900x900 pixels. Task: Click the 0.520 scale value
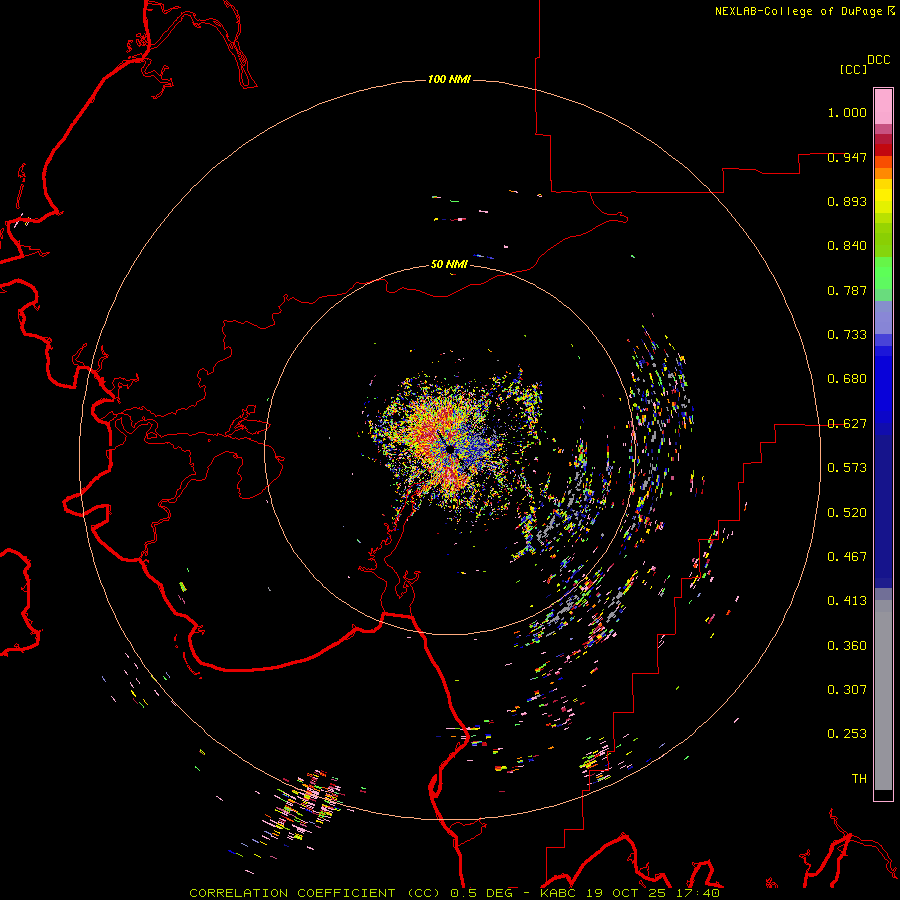tap(847, 513)
